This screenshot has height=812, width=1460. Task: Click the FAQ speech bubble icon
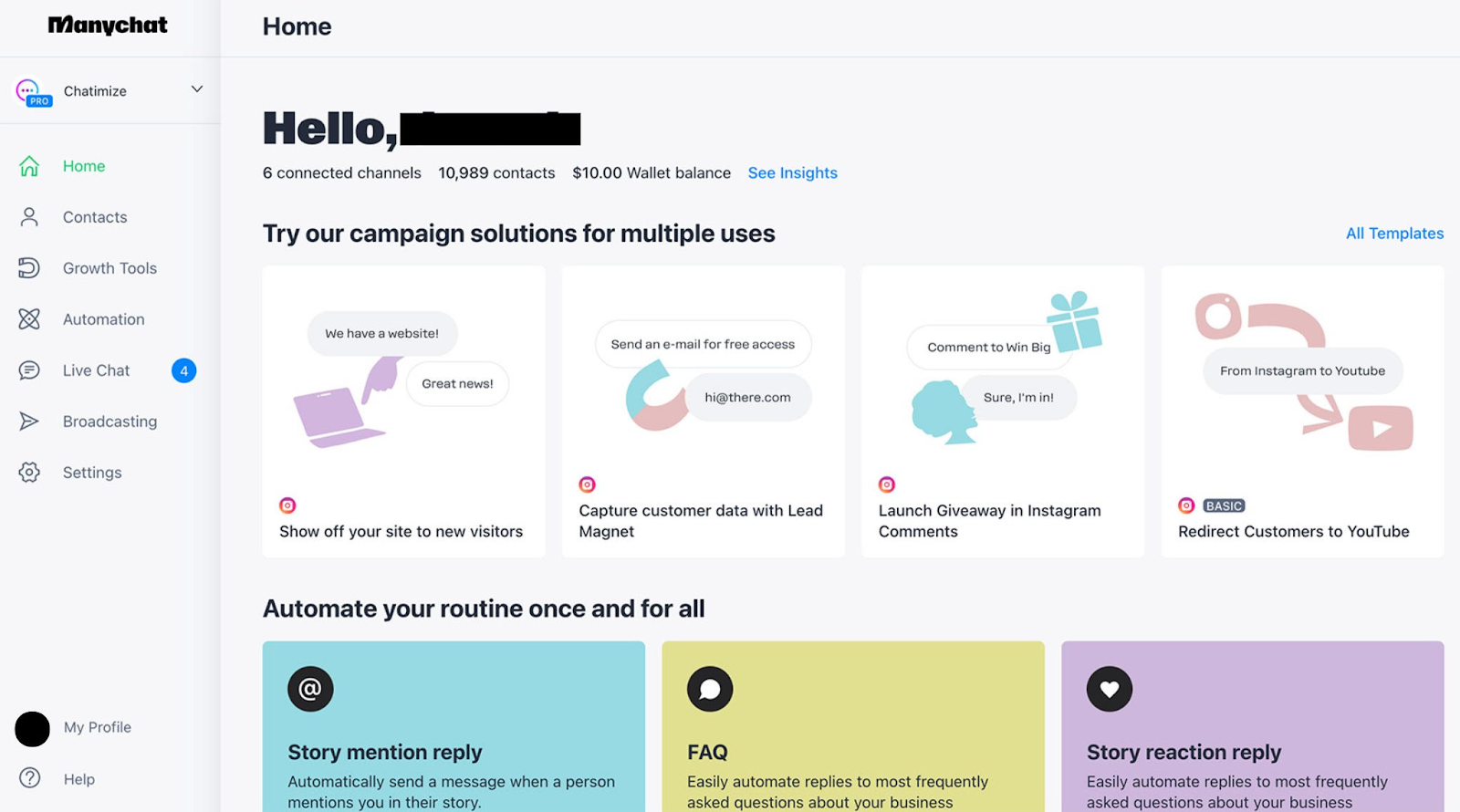click(709, 689)
